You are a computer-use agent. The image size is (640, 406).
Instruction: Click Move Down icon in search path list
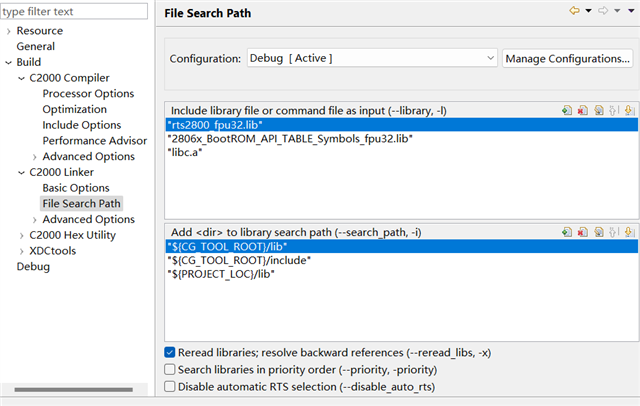(x=630, y=232)
